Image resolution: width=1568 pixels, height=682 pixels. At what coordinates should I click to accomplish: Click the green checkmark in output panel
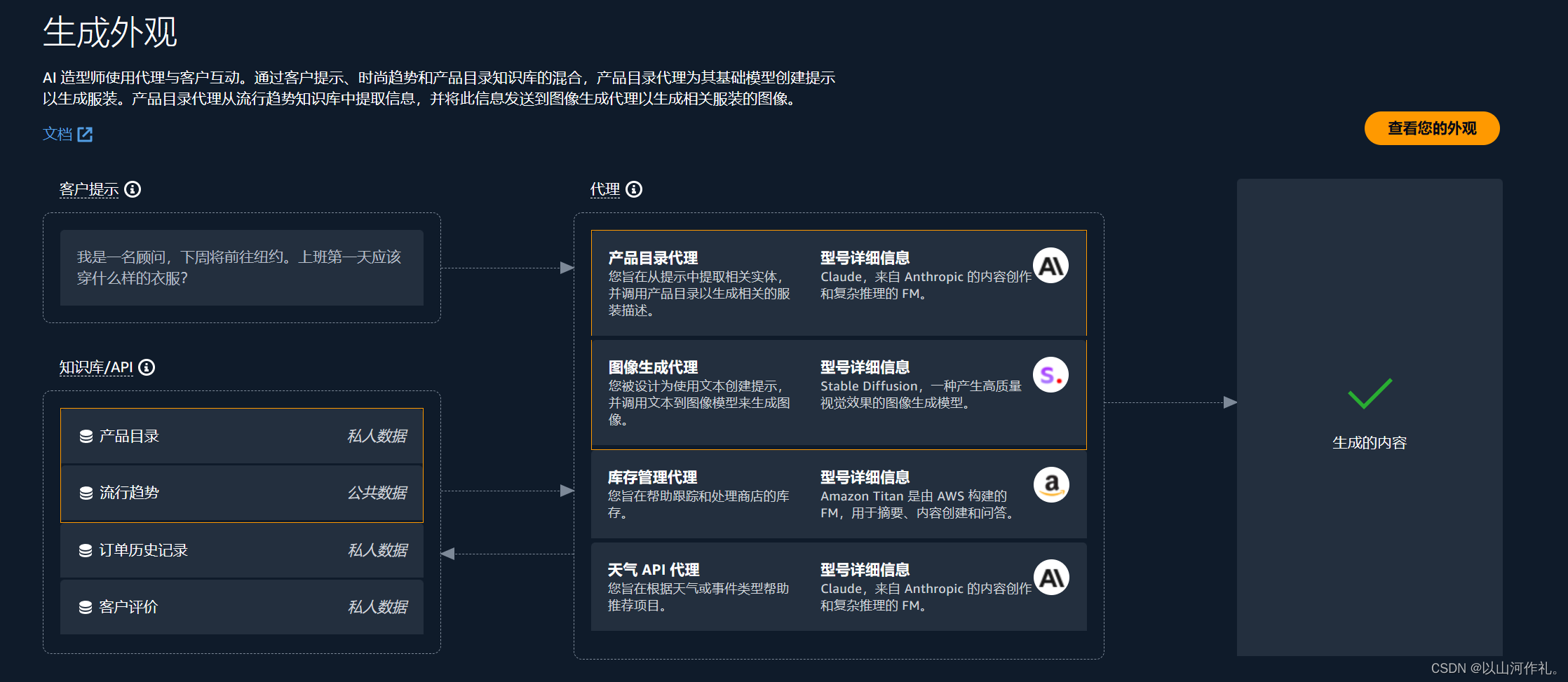tap(1370, 393)
